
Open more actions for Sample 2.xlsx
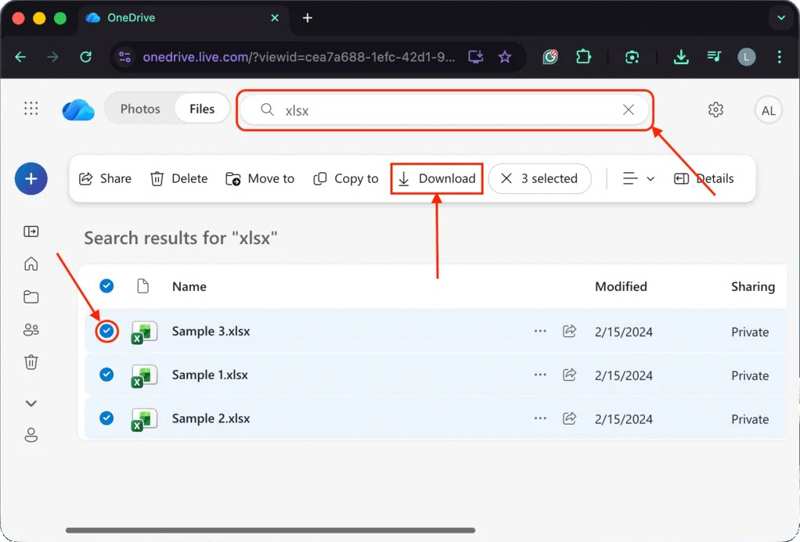tap(540, 418)
